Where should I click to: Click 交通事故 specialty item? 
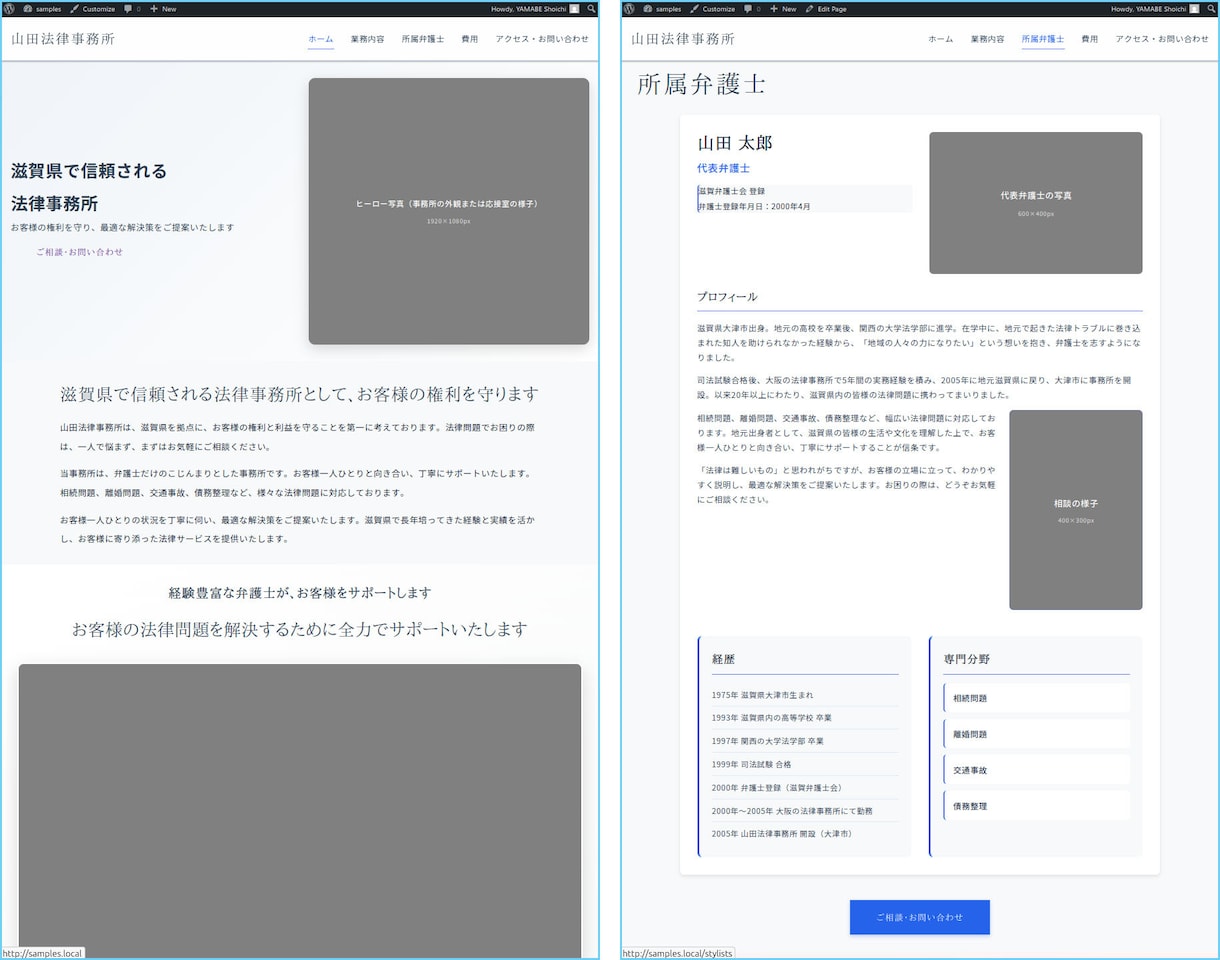click(1036, 770)
